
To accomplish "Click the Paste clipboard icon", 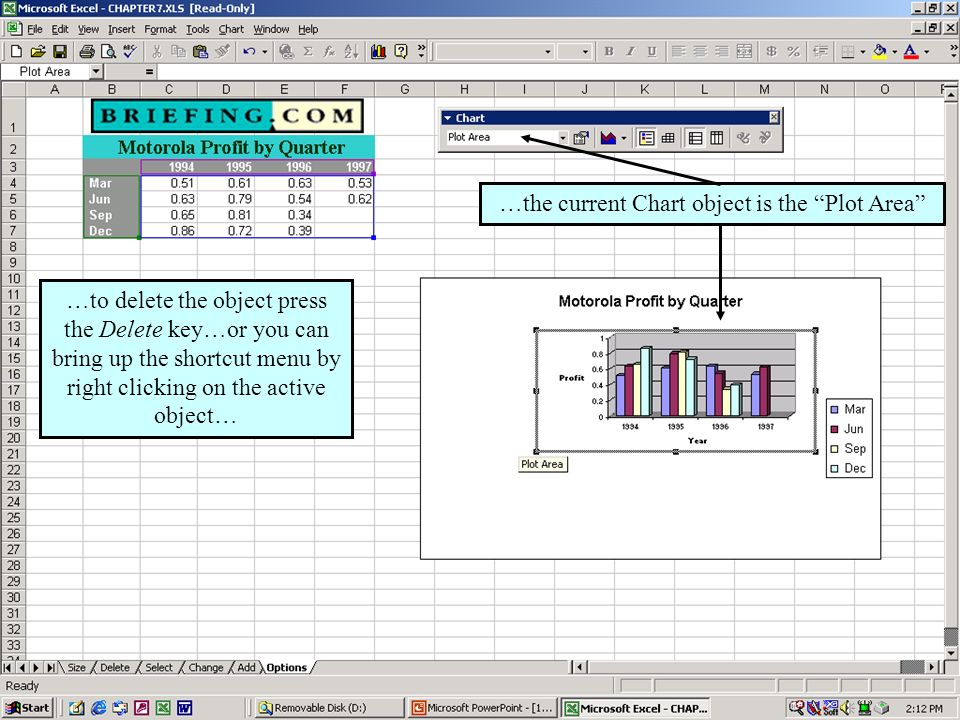I will click(x=200, y=51).
